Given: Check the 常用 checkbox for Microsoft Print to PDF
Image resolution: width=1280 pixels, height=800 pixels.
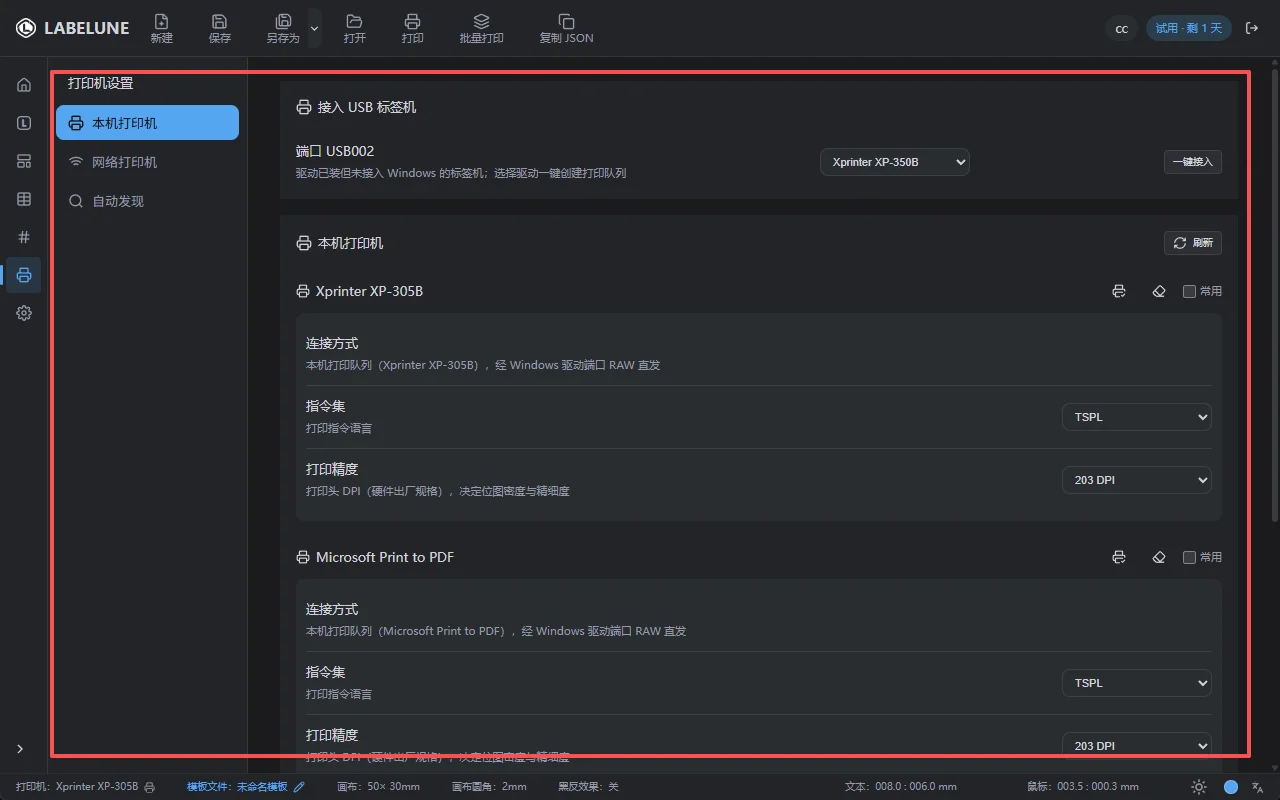Looking at the screenshot, I should coord(1189,557).
